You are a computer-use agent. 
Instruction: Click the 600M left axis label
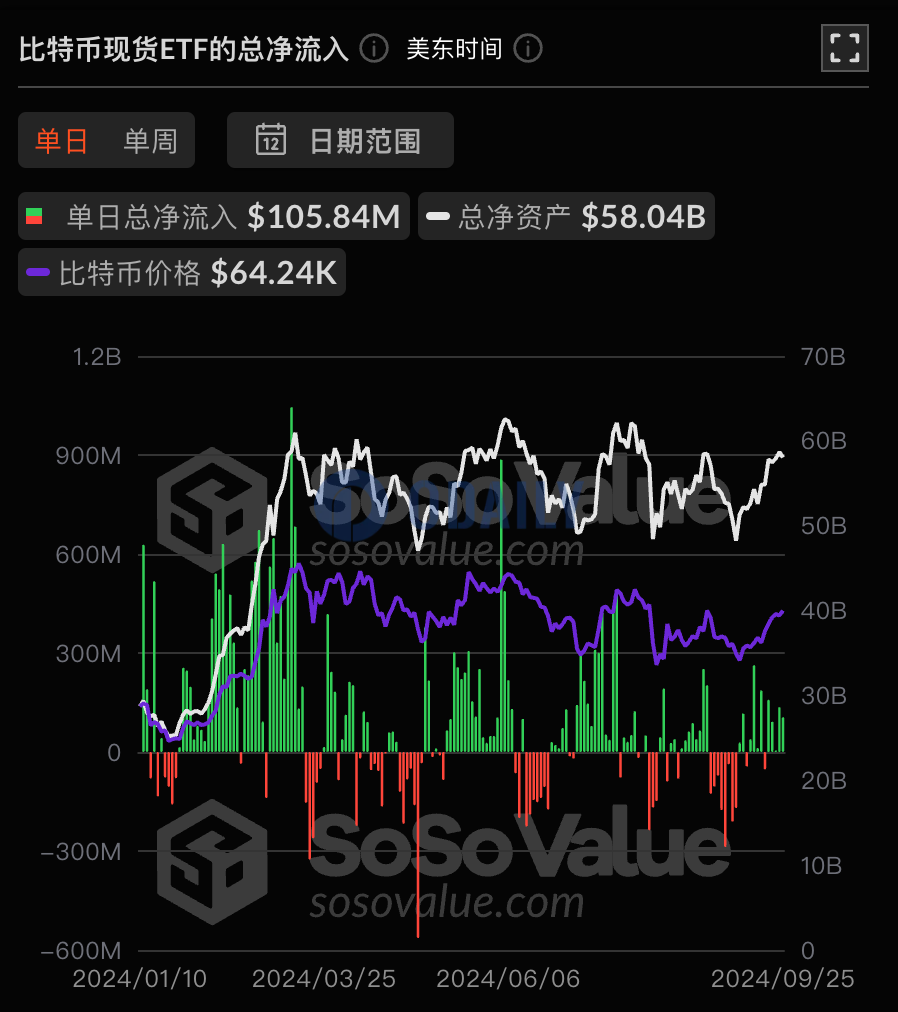pyautogui.click(x=88, y=554)
